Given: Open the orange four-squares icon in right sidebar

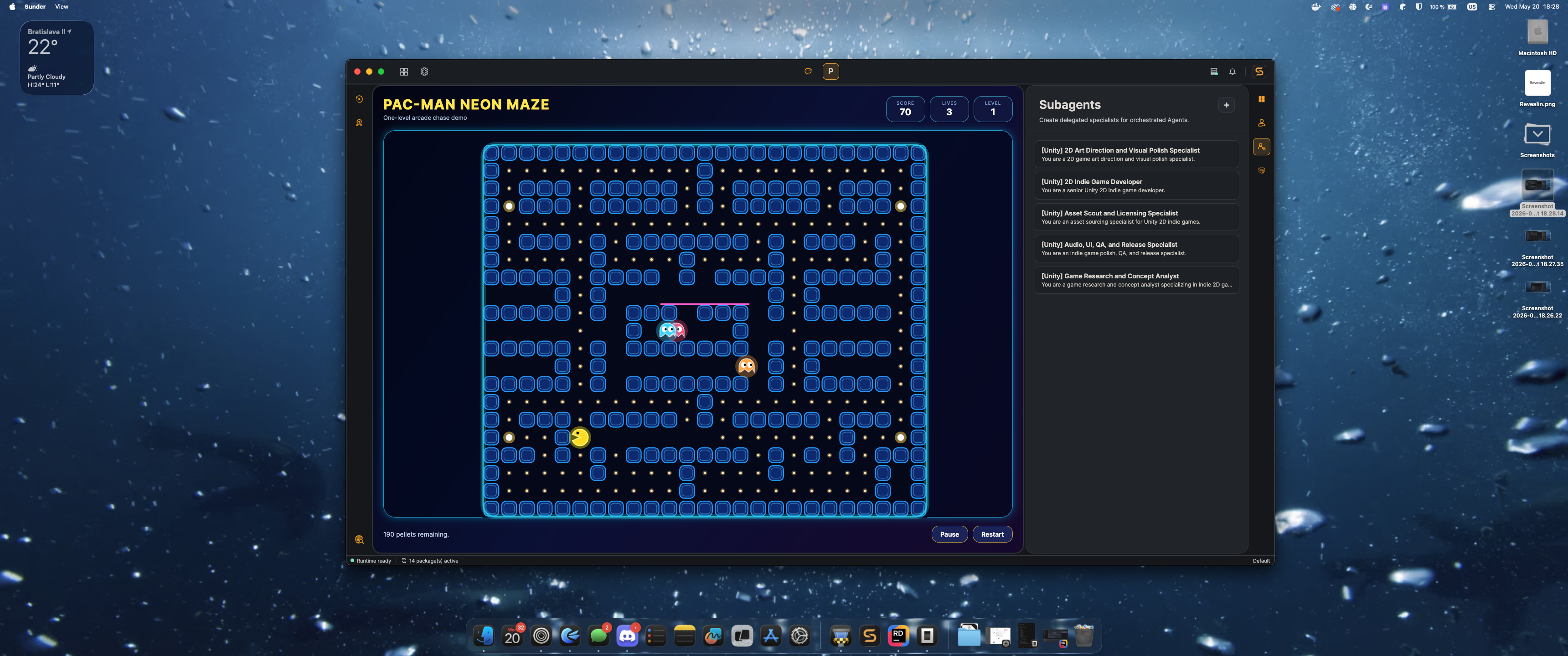Looking at the screenshot, I should point(1261,99).
